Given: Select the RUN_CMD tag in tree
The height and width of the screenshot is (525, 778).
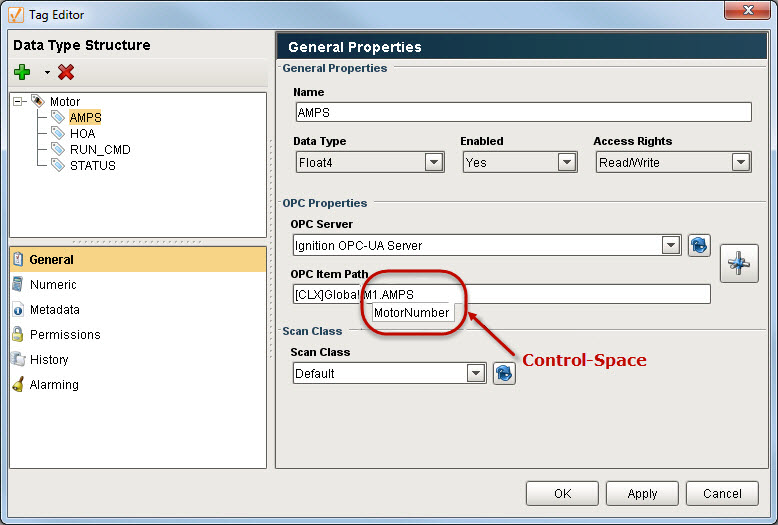Looking at the screenshot, I should (99, 149).
